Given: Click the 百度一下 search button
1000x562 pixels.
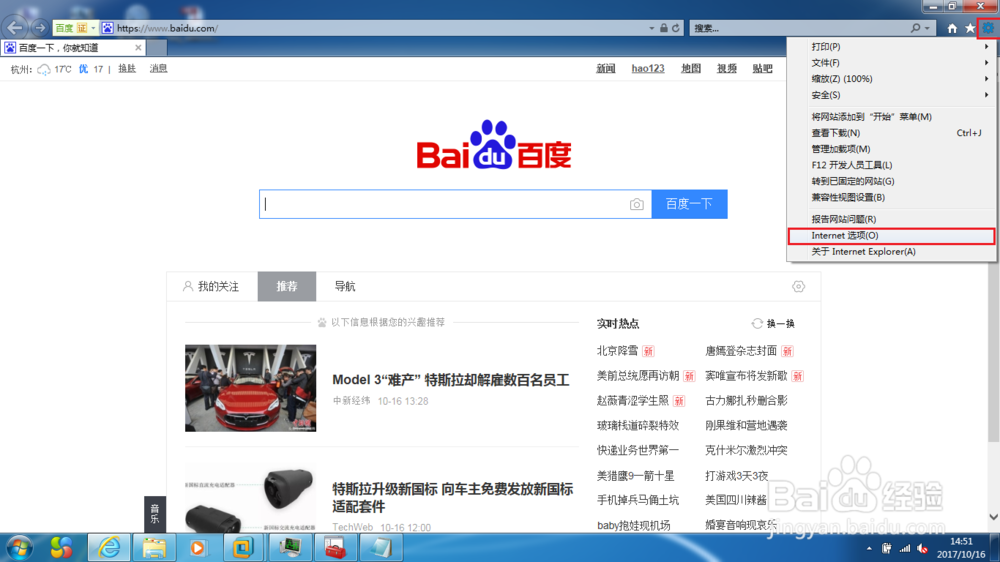Looking at the screenshot, I should (689, 204).
